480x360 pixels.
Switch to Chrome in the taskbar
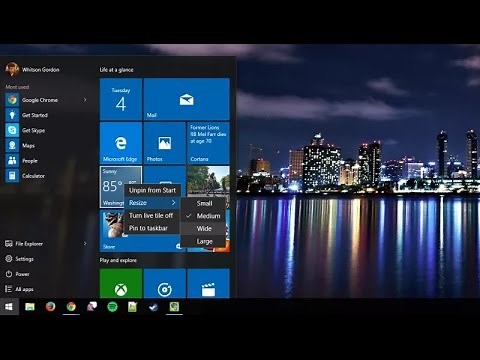pyautogui.click(x=71, y=307)
